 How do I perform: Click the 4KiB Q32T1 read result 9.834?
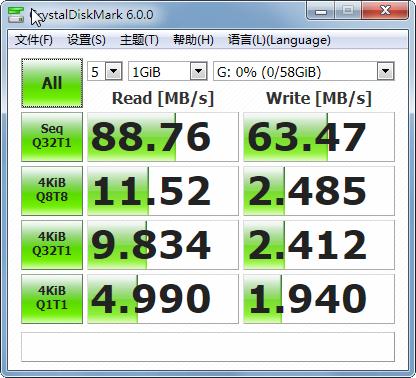tap(163, 245)
